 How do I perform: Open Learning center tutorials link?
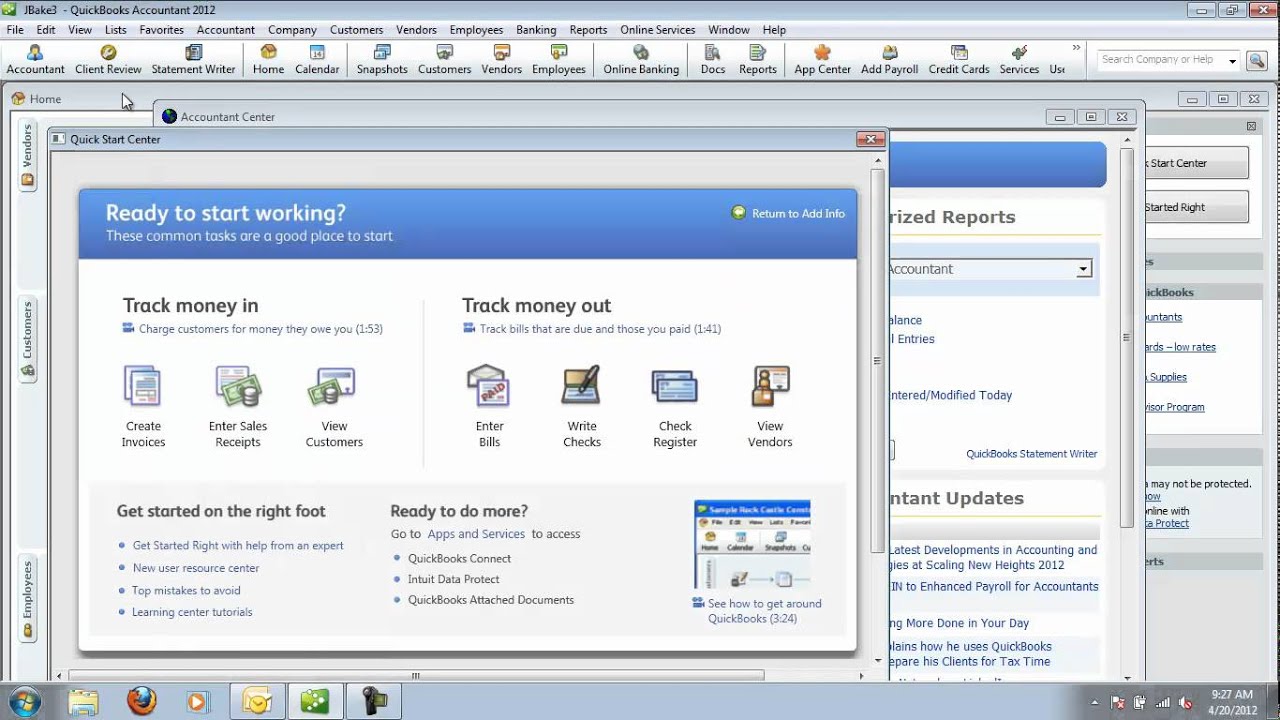[x=192, y=612]
